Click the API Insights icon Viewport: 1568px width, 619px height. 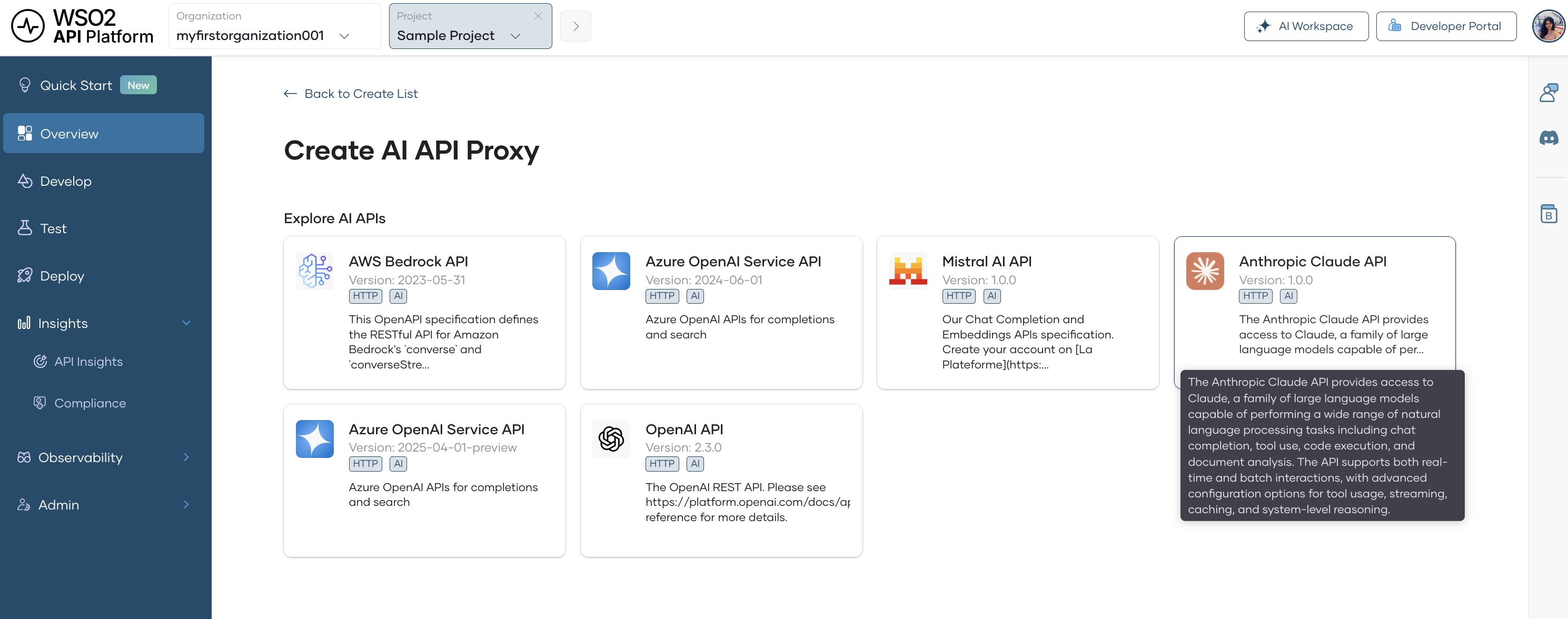(40, 362)
